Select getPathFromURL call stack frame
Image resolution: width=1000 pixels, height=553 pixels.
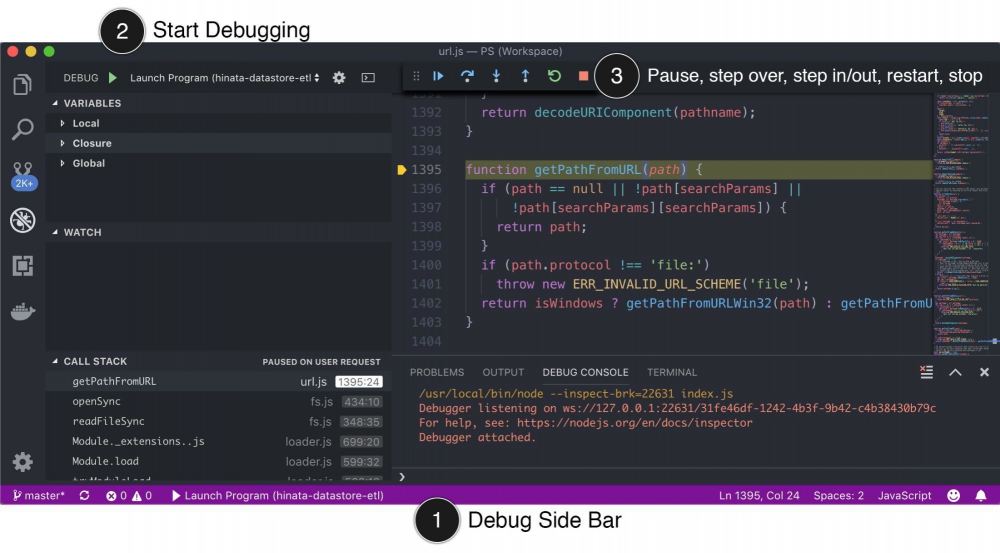pos(219,381)
